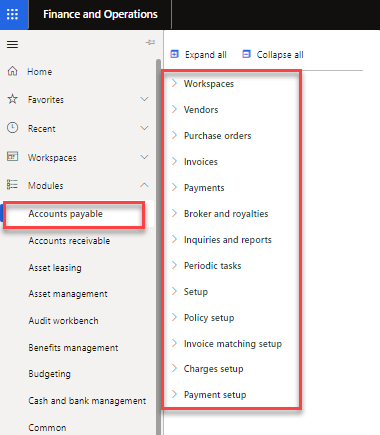Screen dimensions: 380x435
Task: Open the Budgeting module
Action: (x=50, y=374)
